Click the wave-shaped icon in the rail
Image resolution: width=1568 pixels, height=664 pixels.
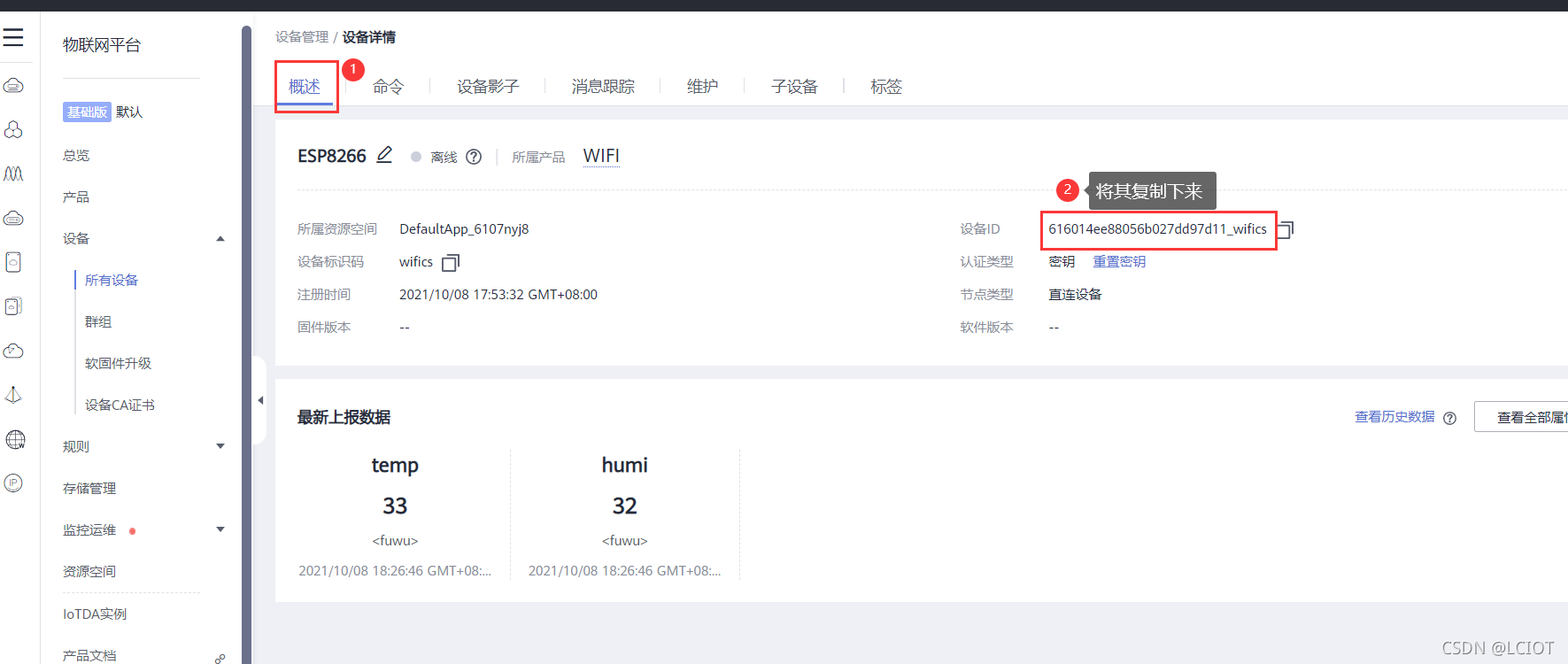(x=13, y=174)
